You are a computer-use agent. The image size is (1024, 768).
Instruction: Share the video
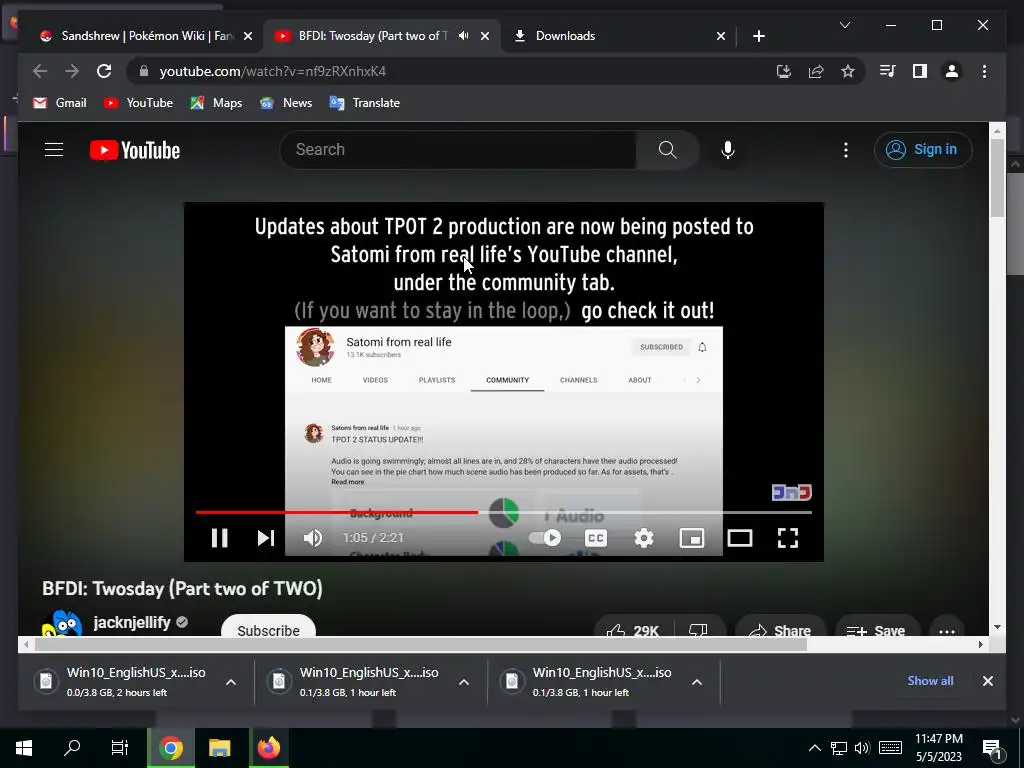coord(780,627)
